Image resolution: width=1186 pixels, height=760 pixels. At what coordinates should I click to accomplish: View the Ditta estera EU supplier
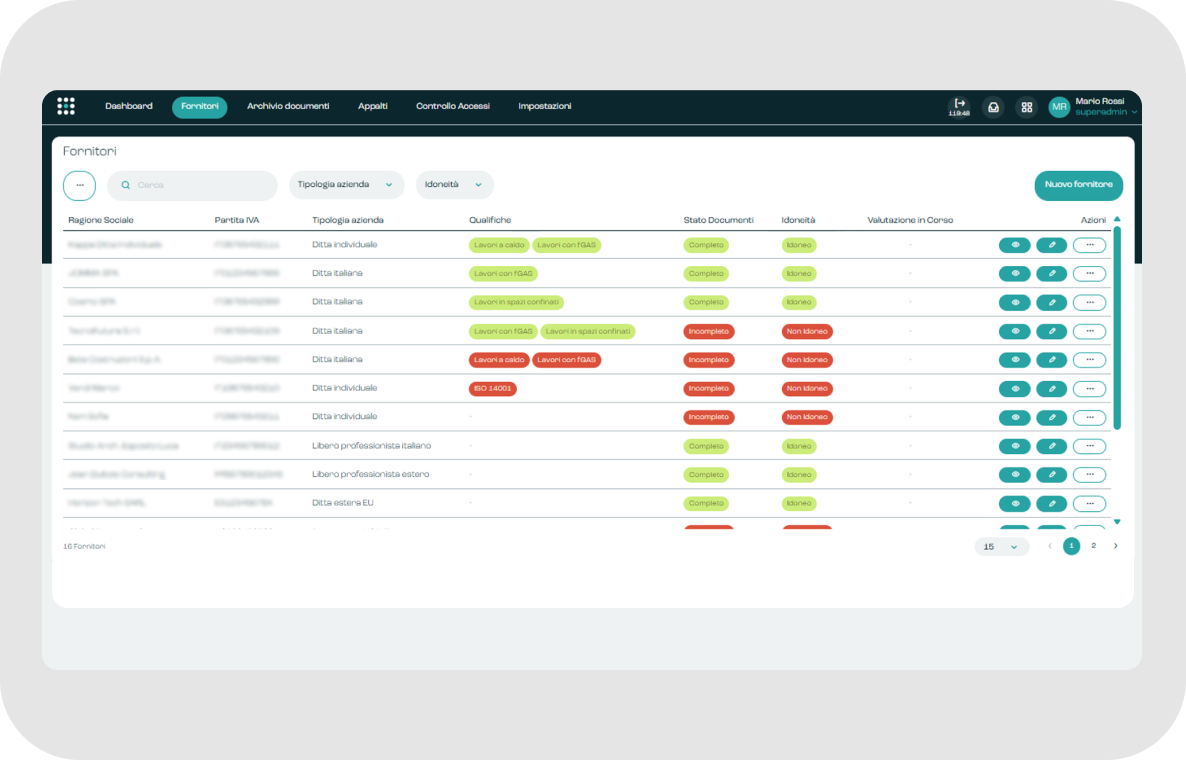1014,504
